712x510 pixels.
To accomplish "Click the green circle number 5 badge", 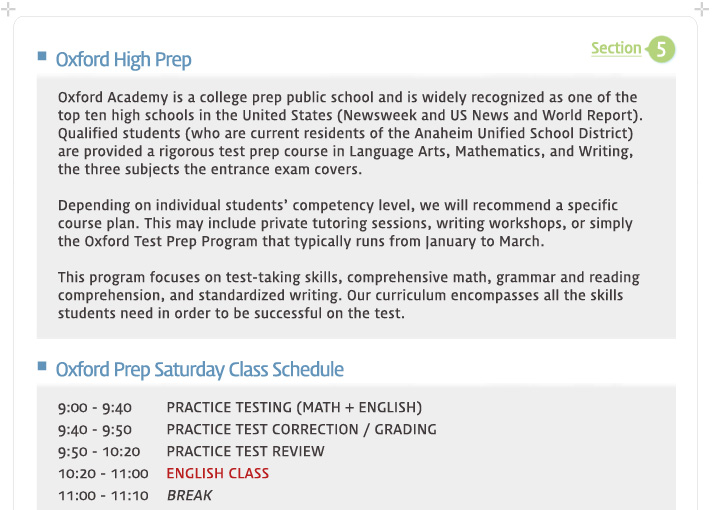I will [x=661, y=49].
